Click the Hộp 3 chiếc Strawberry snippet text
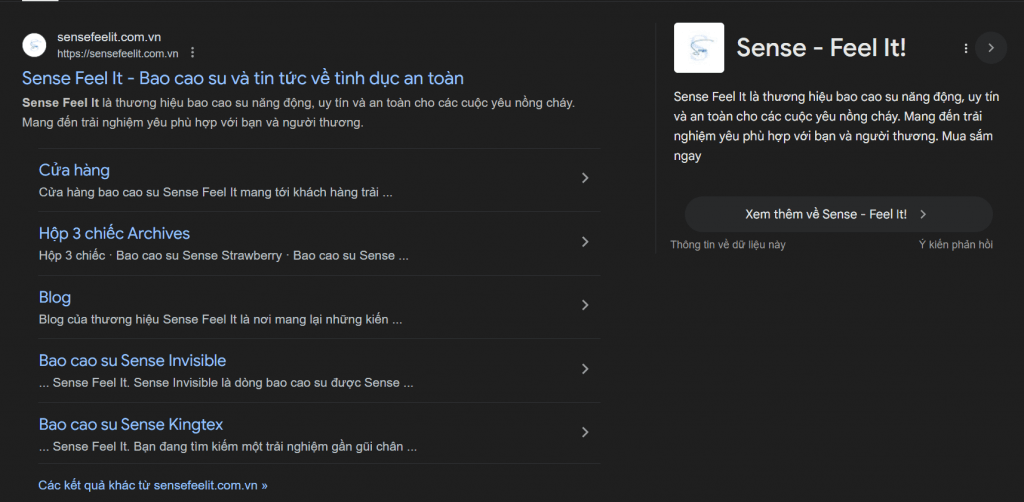The width and height of the screenshot is (1024, 502). (223, 256)
